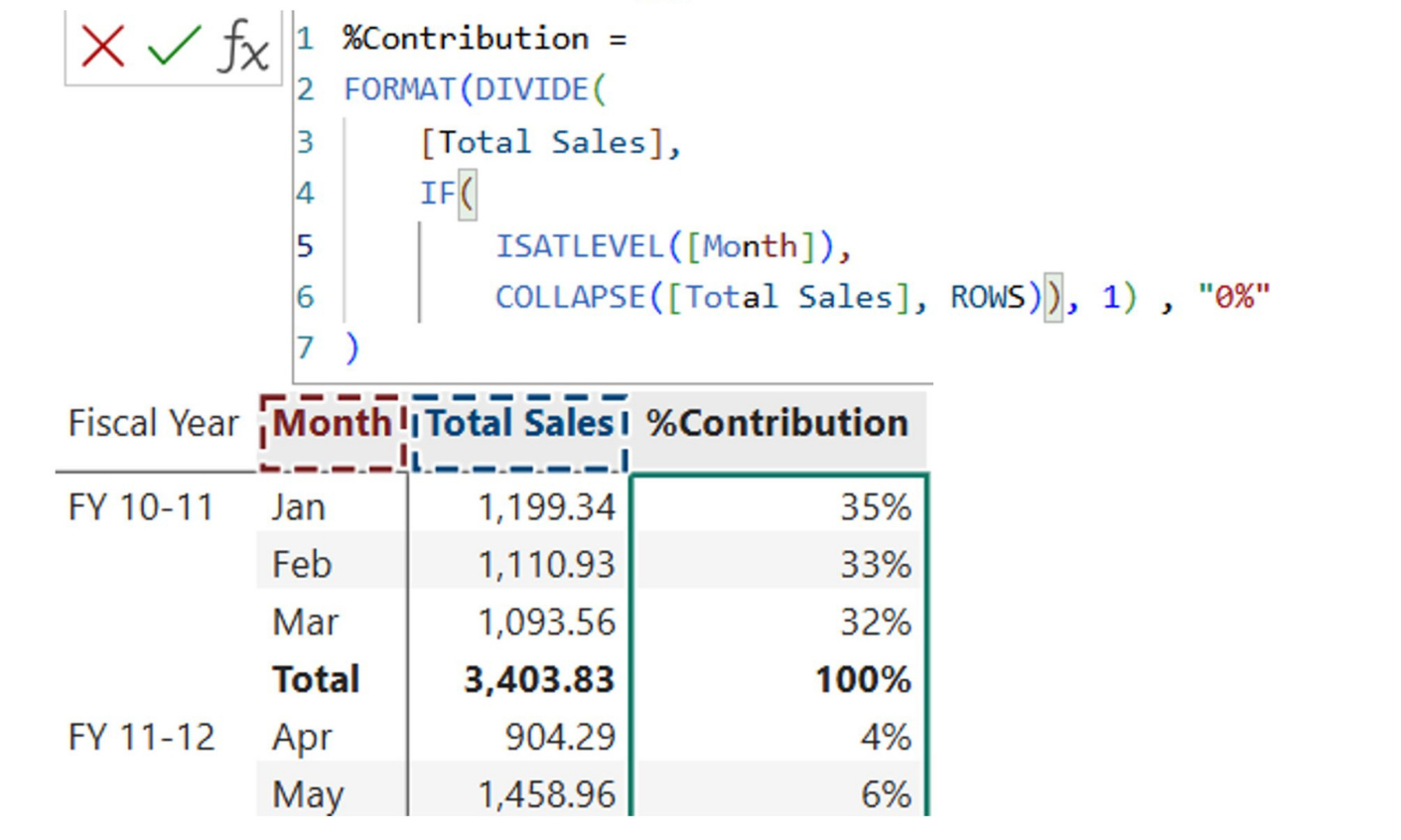Click the "0%" format string
The width and height of the screenshot is (1401, 840).
pyautogui.click(x=1233, y=297)
